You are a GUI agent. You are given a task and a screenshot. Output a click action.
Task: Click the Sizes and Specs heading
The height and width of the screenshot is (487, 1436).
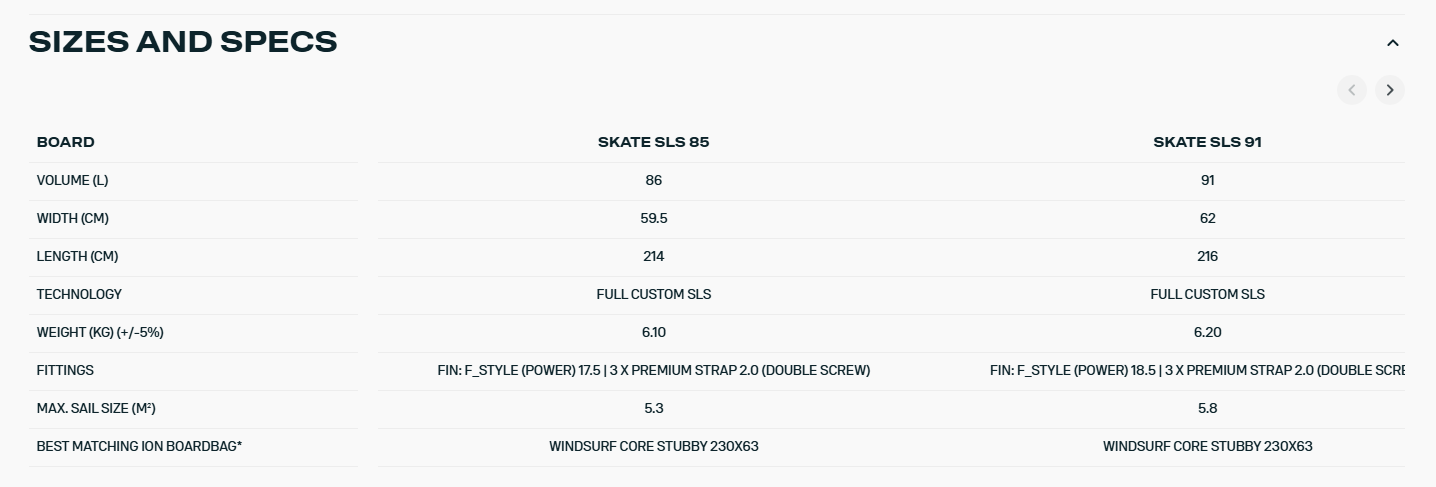[x=183, y=42]
